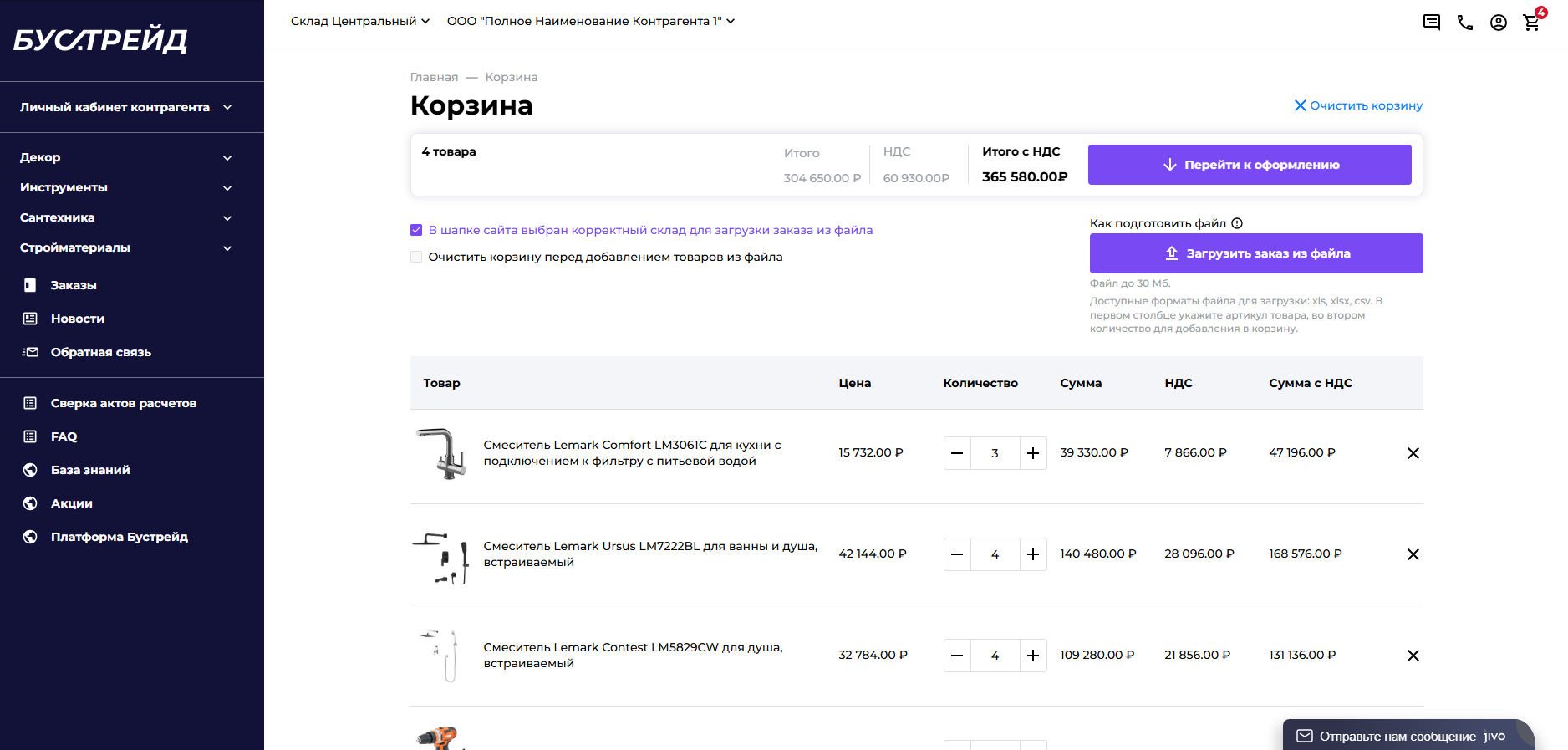The height and width of the screenshot is (750, 1568).
Task: Click quantity field of Lemark Contest LM5829CW
Action: [x=995, y=656]
